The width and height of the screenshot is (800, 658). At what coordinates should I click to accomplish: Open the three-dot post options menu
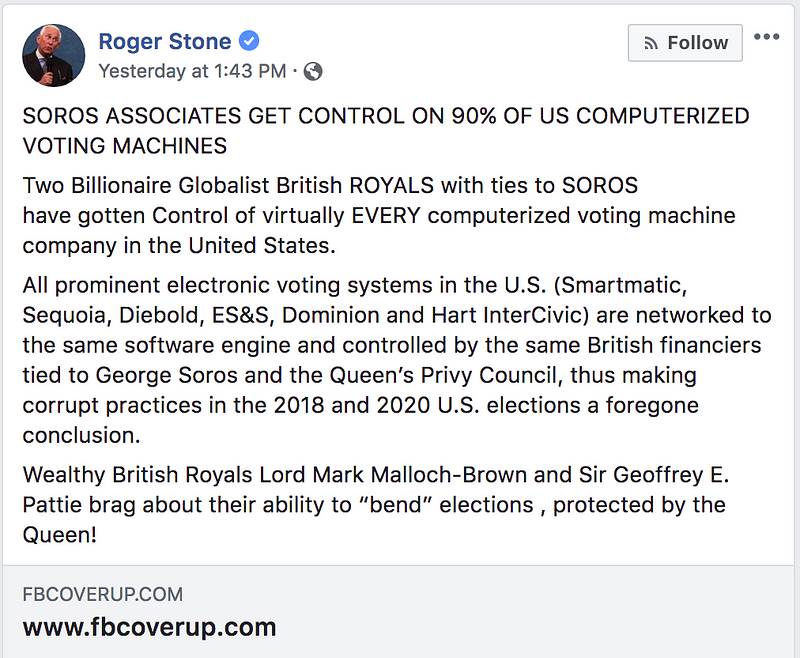click(x=766, y=37)
